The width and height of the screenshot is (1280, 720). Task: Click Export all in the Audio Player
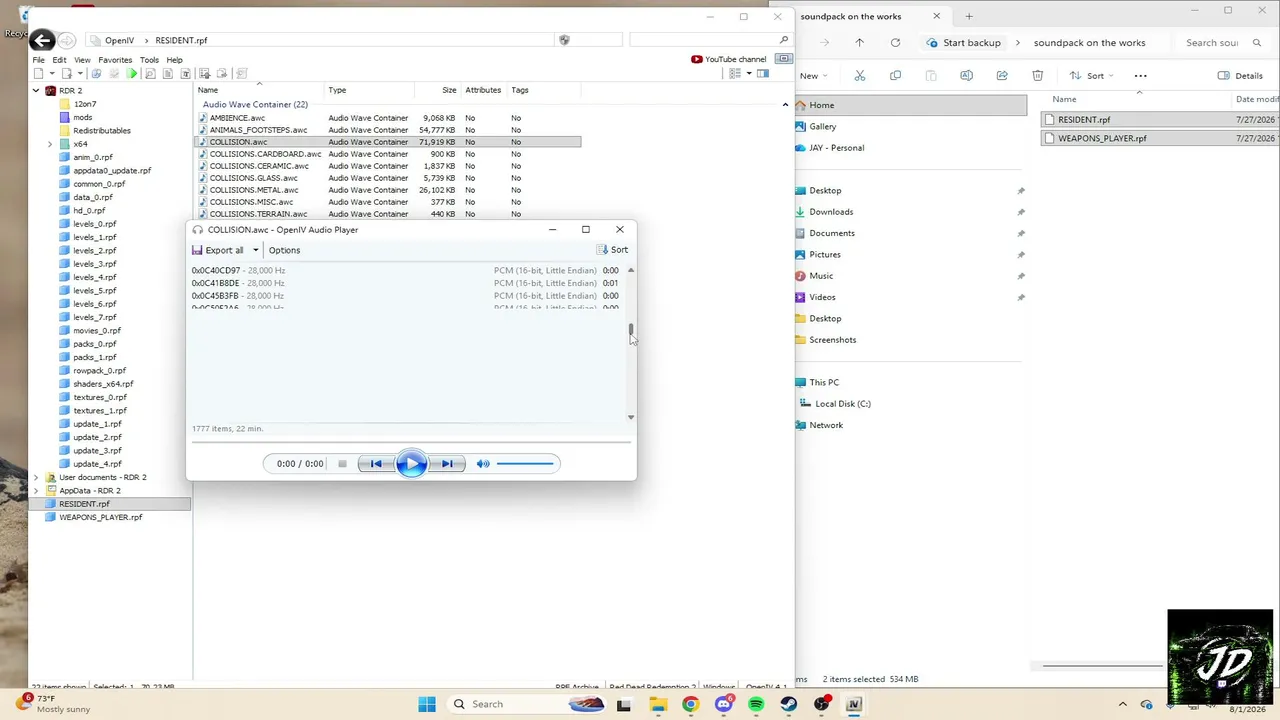(218, 250)
